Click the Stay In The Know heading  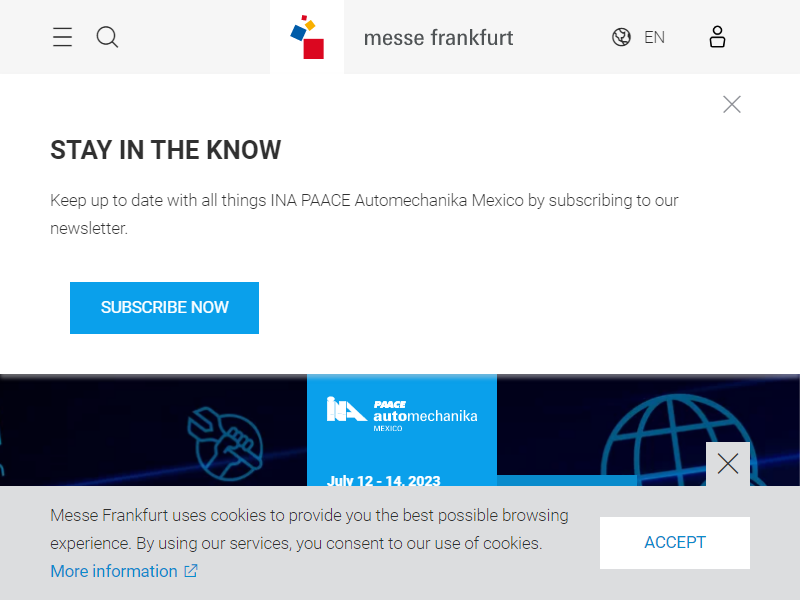pyautogui.click(x=165, y=150)
